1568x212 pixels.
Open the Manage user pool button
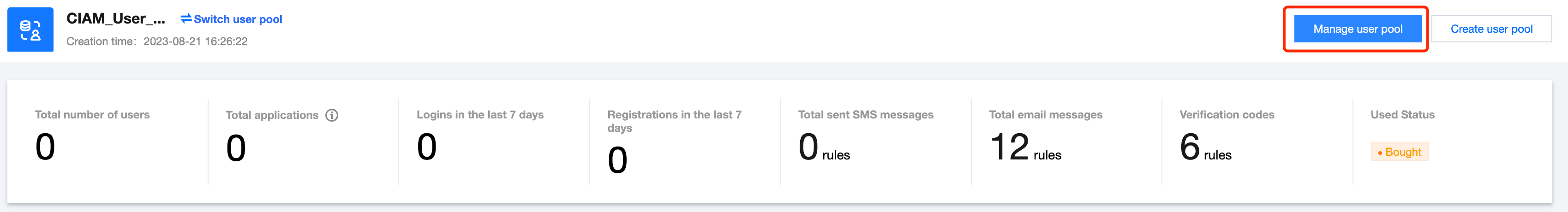click(x=1358, y=29)
